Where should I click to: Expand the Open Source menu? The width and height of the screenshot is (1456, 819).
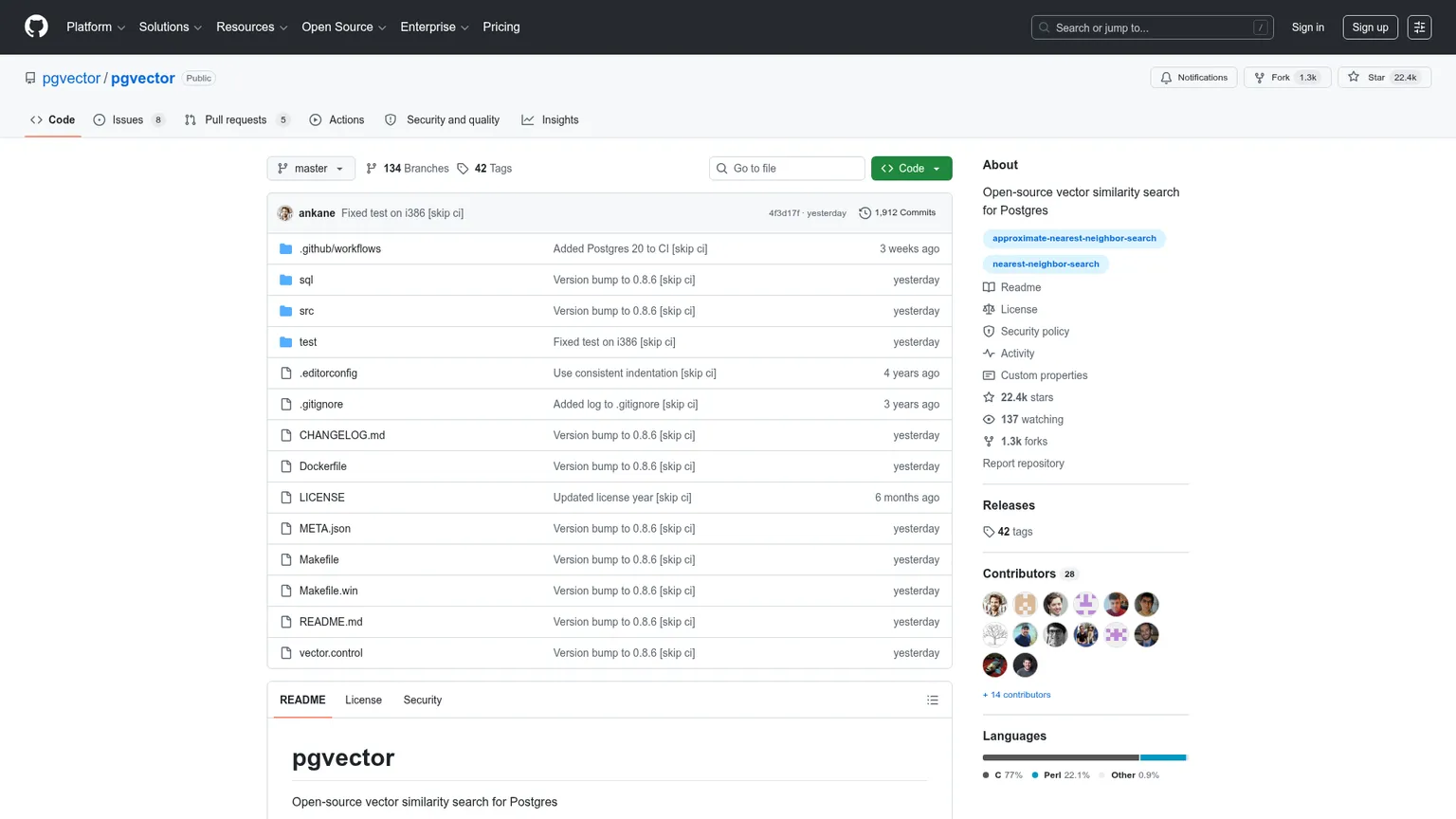[x=344, y=27]
